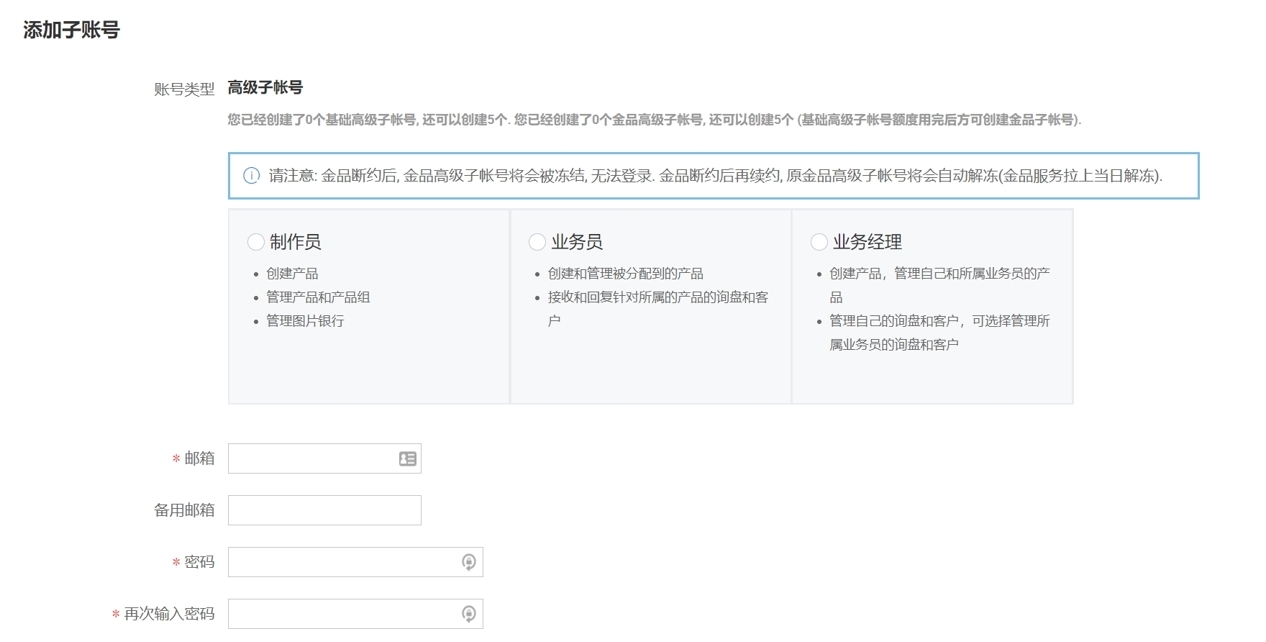Click the 再次输入密码 input box
Image resolution: width=1266 pixels, height=642 pixels.
[342, 614]
